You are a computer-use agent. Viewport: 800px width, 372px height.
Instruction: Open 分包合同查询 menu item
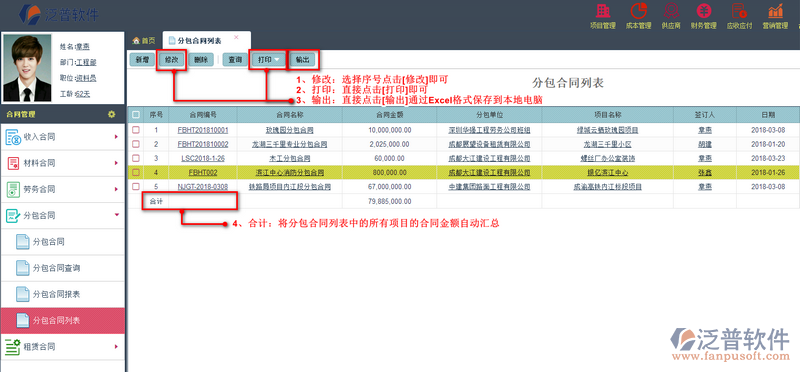tap(62, 268)
